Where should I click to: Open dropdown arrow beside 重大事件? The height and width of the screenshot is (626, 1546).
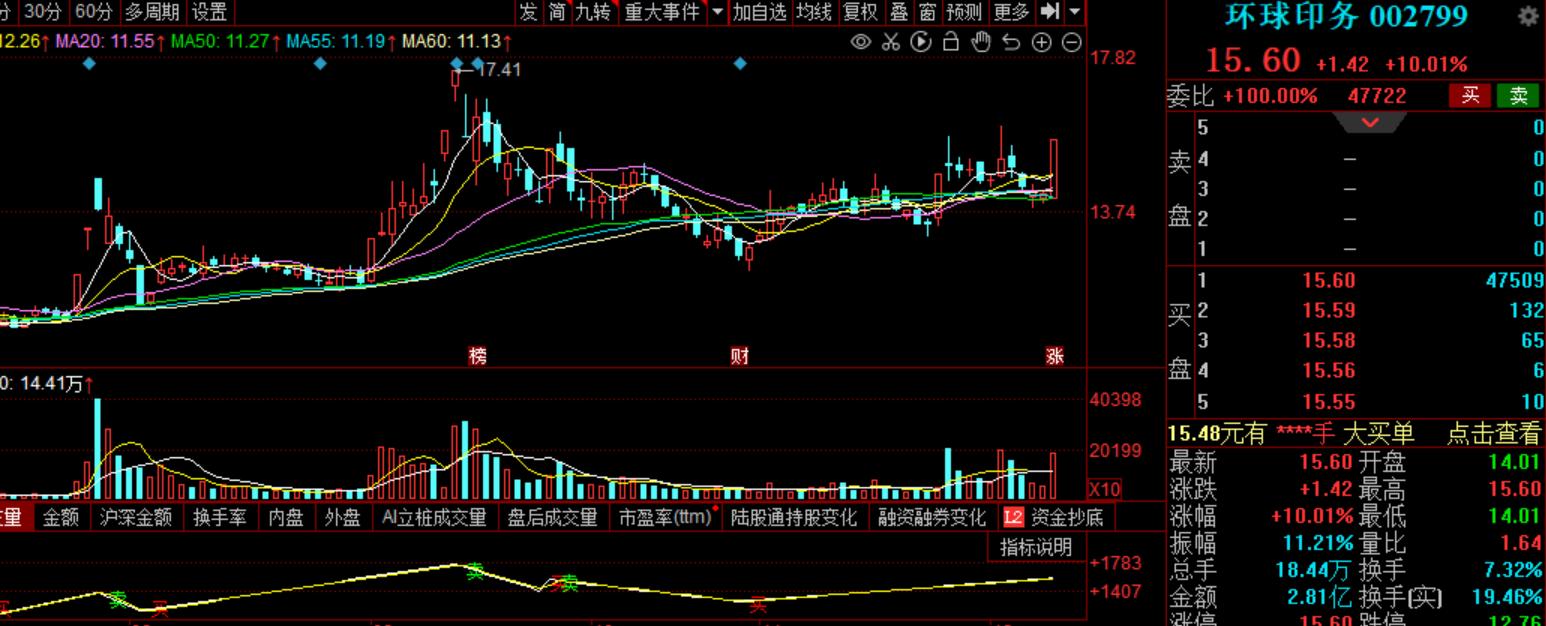(x=716, y=12)
